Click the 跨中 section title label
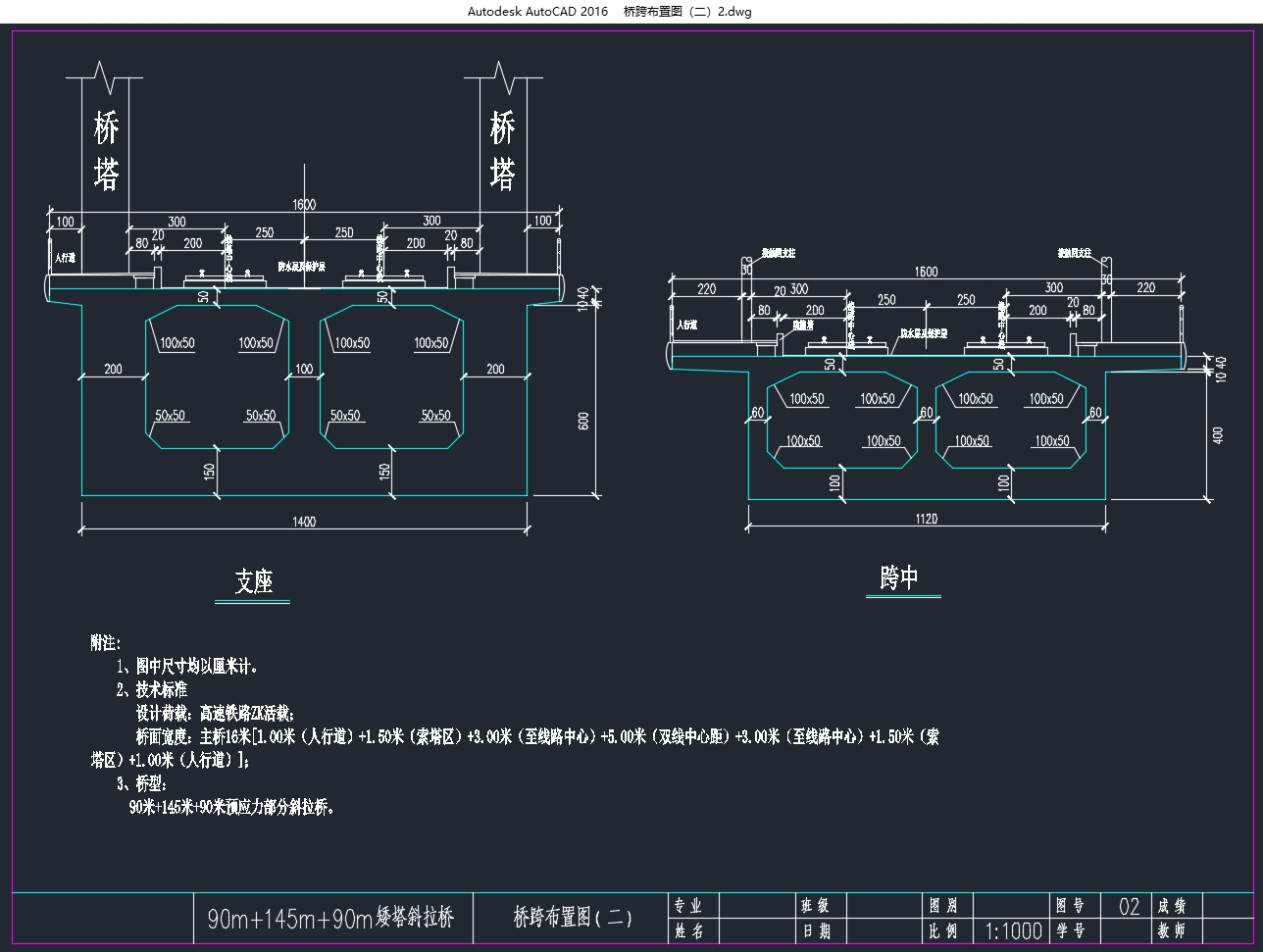Viewport: 1263px width, 952px height. pos(898,577)
